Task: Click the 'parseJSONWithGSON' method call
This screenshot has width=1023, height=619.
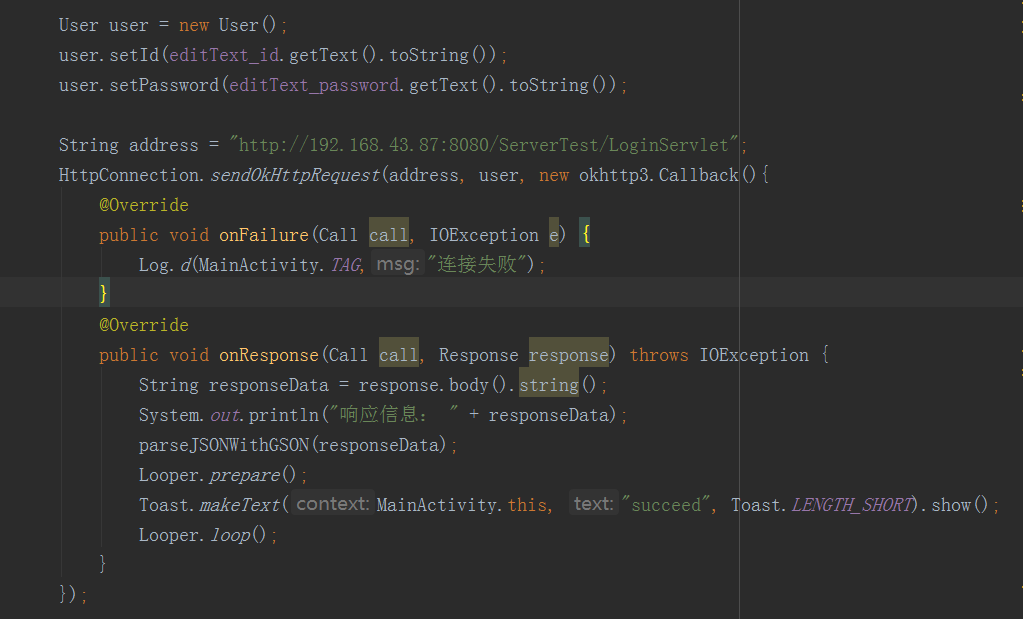Action: click(224, 445)
